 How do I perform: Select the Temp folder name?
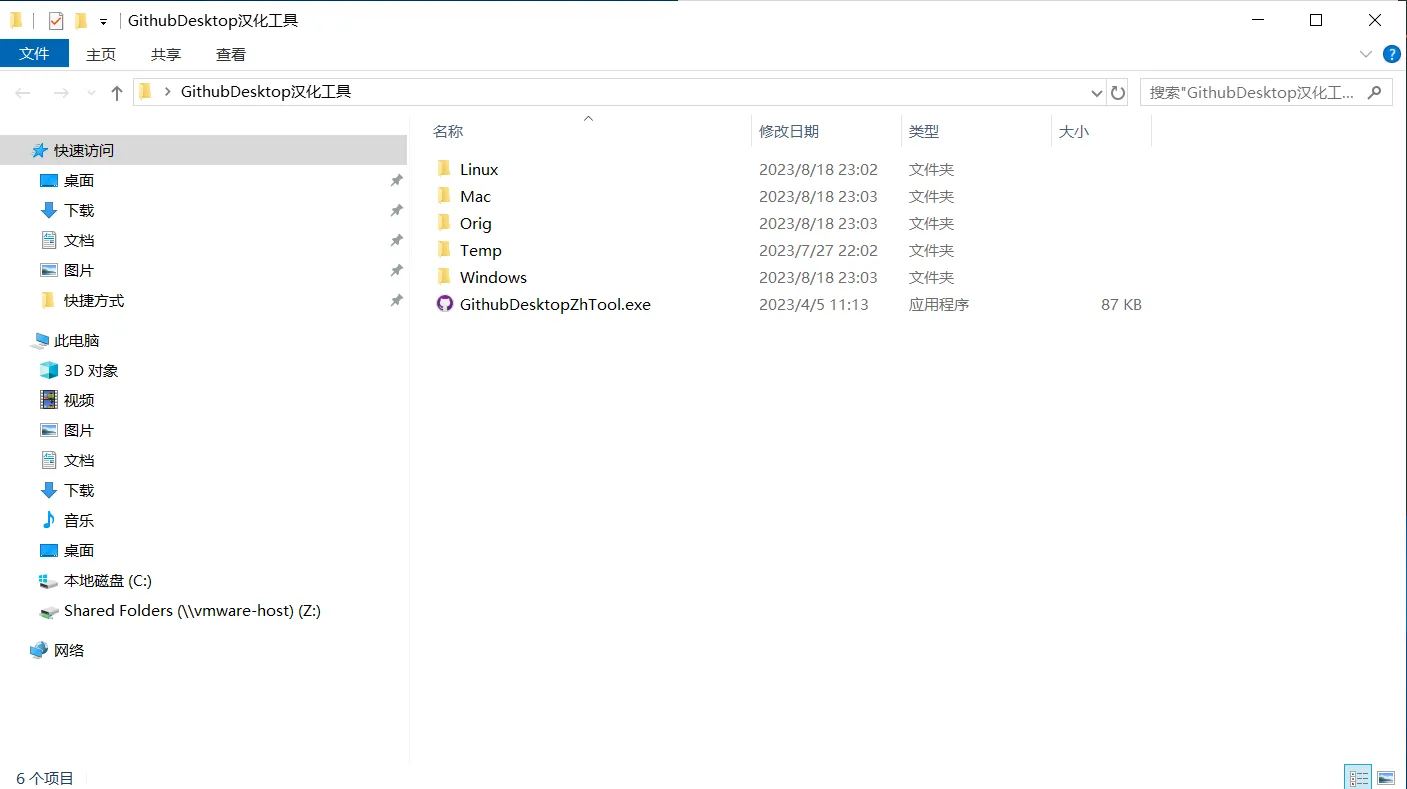point(481,250)
